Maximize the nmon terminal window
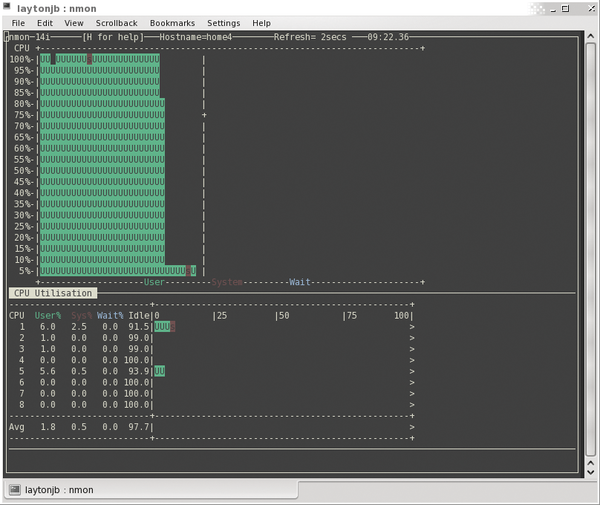This screenshot has width=600, height=505. [x=565, y=8]
